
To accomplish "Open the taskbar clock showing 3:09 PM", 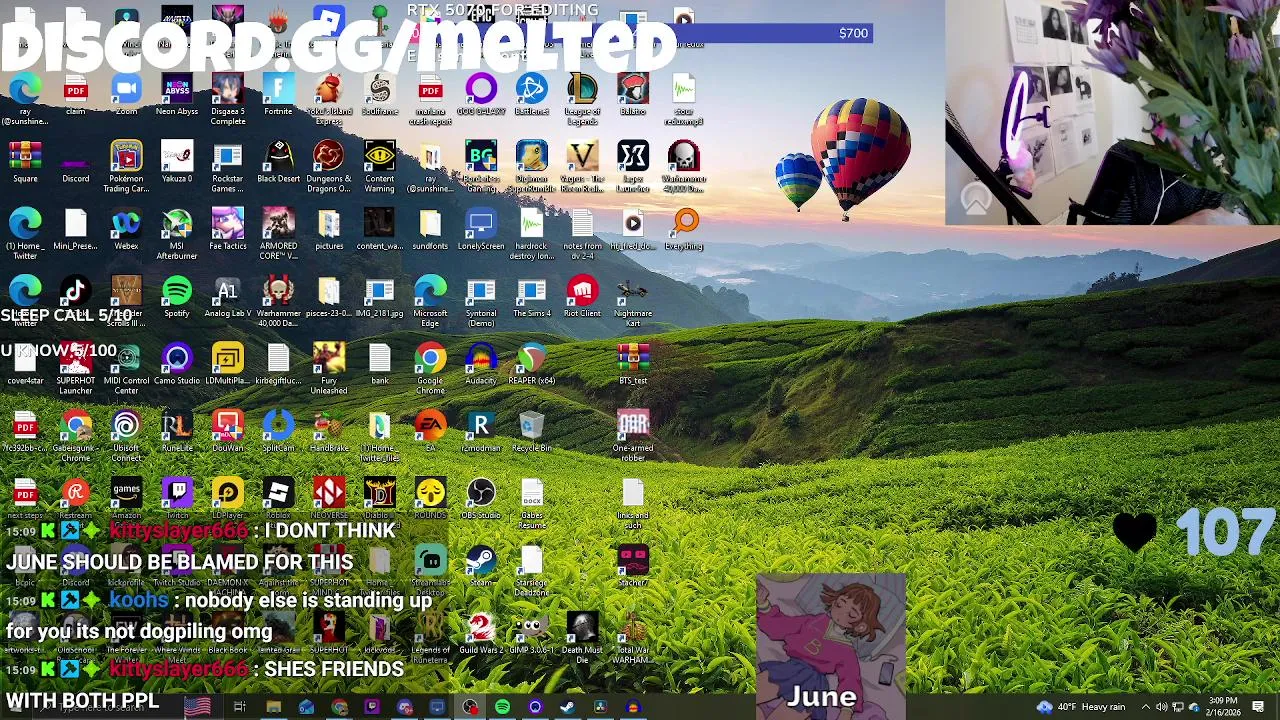I will coord(1223,707).
